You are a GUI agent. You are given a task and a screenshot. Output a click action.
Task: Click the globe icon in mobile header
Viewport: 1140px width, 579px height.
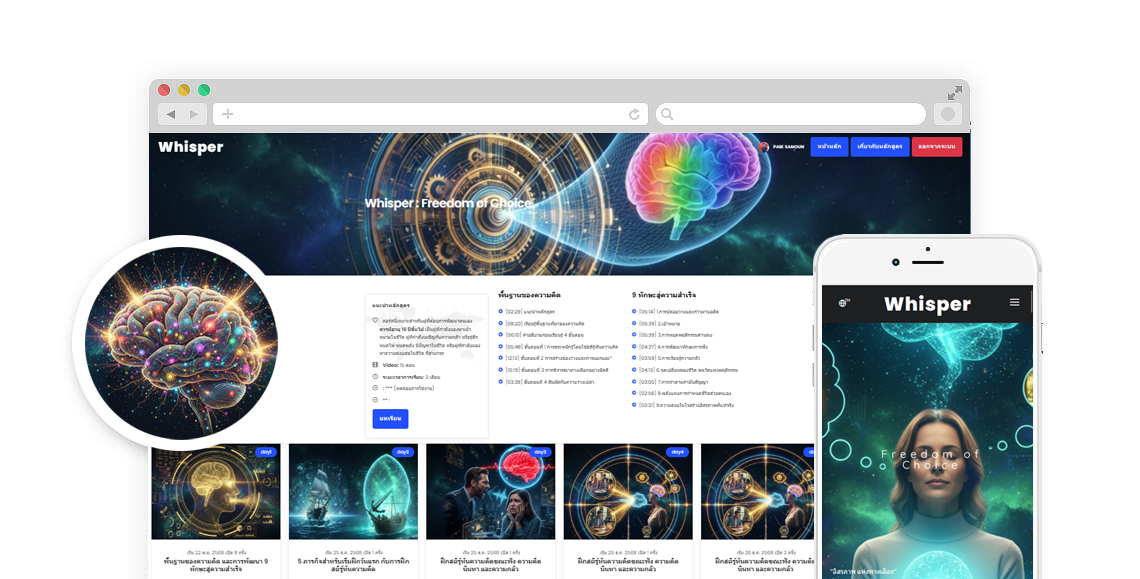(x=844, y=302)
